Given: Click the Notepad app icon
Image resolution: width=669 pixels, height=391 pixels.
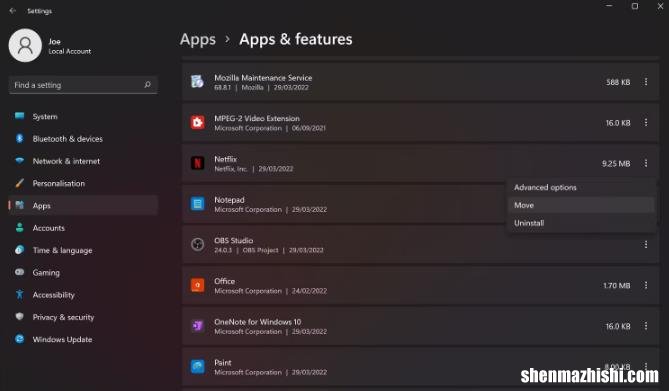Looking at the screenshot, I should pos(197,204).
